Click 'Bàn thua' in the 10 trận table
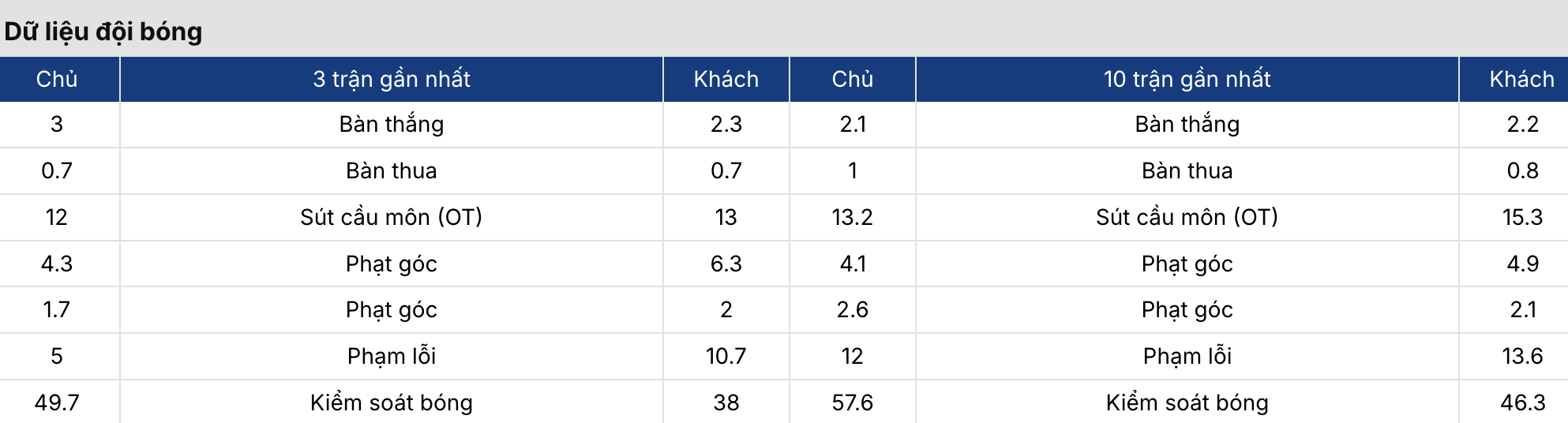Screen dimensions: 1568x423 pyautogui.click(x=1187, y=170)
